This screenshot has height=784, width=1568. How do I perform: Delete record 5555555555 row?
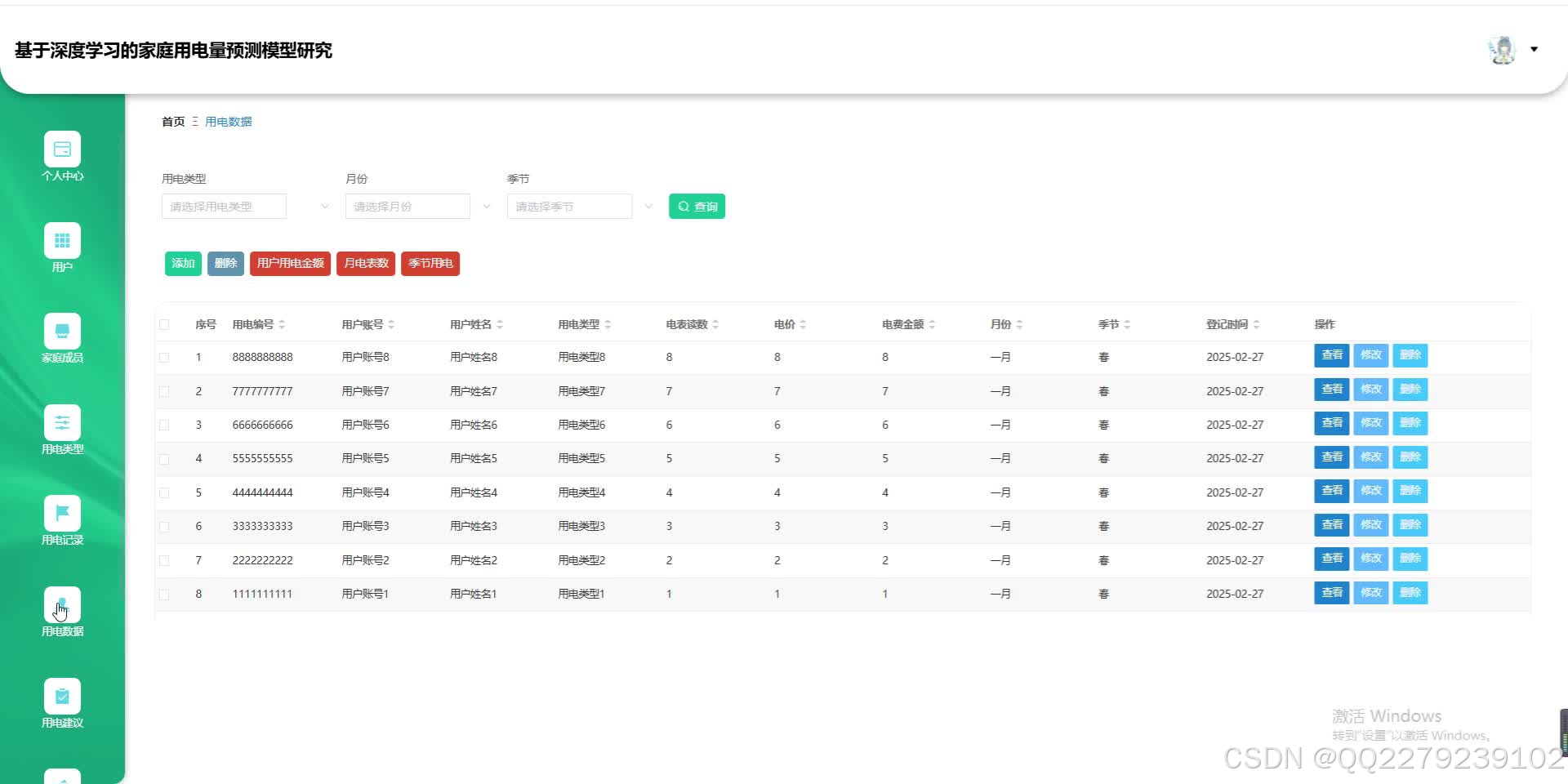pyautogui.click(x=1410, y=457)
